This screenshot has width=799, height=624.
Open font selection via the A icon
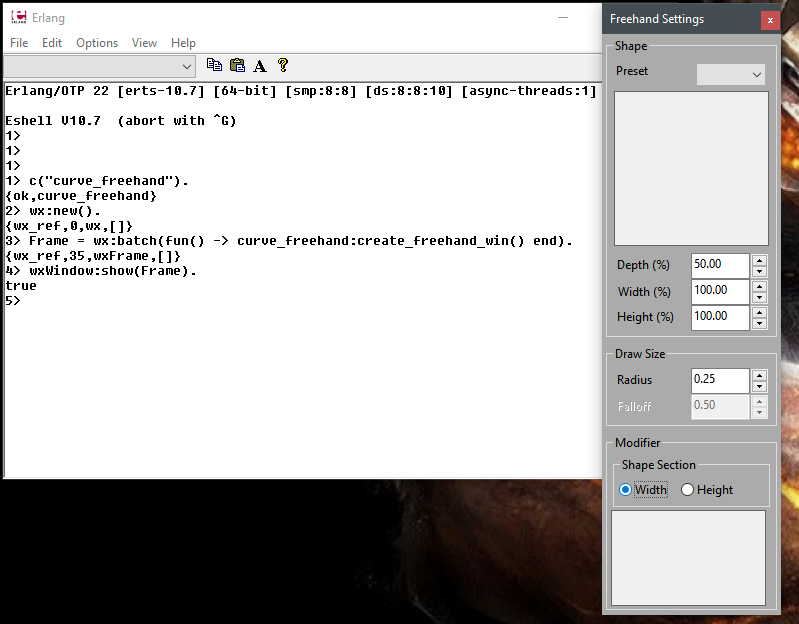tap(260, 65)
